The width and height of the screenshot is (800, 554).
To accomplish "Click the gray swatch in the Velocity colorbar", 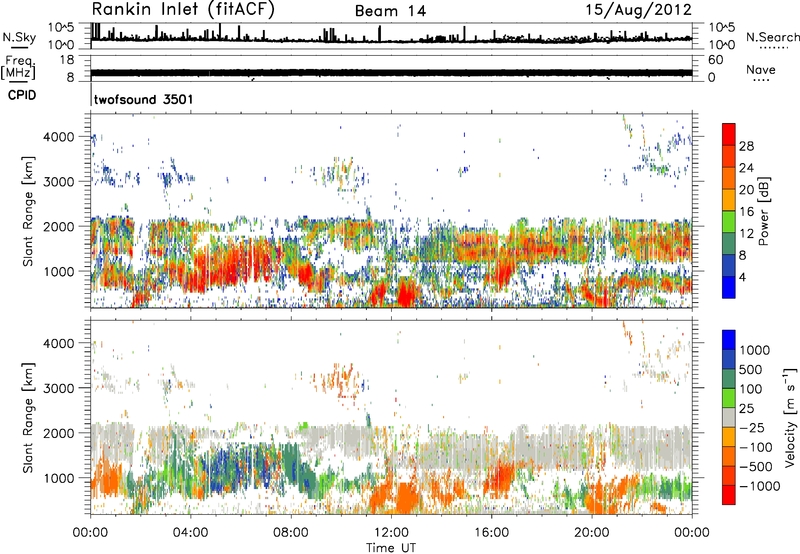I will [729, 418].
